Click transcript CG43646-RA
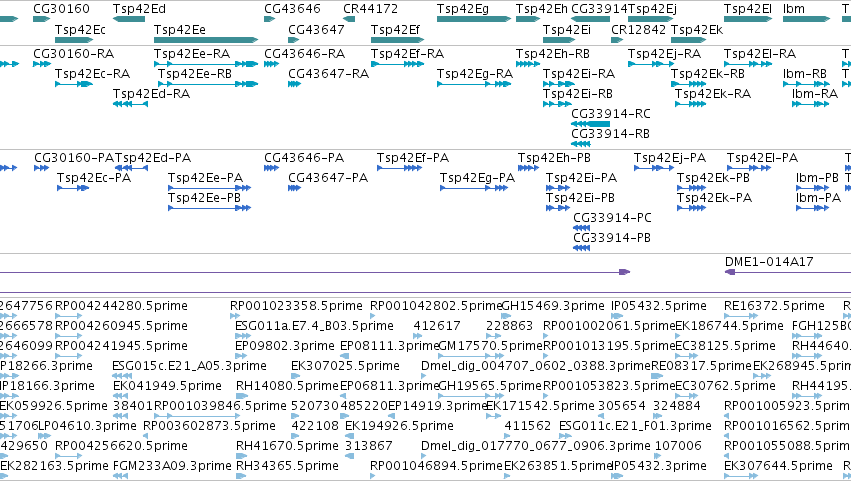 coord(304,54)
